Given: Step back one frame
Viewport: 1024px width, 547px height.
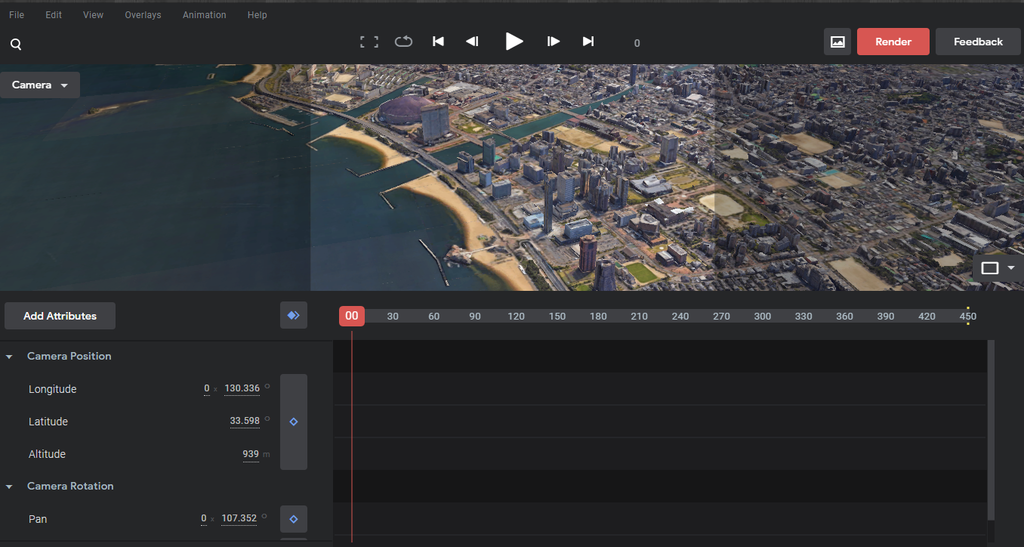Looking at the screenshot, I should pyautogui.click(x=472, y=42).
